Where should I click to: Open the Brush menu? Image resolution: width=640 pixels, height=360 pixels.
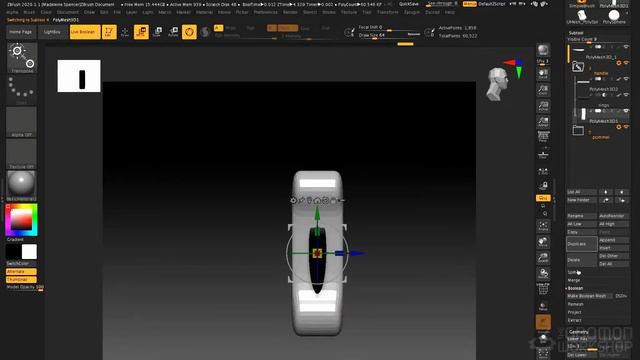pos(29,12)
